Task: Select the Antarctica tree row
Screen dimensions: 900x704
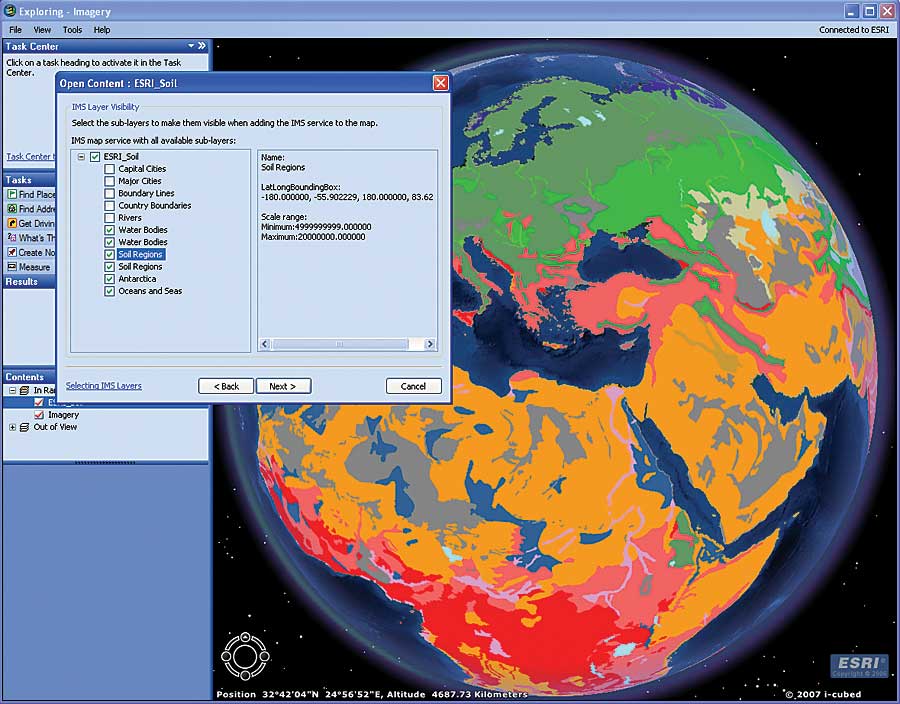Action: click(x=137, y=279)
